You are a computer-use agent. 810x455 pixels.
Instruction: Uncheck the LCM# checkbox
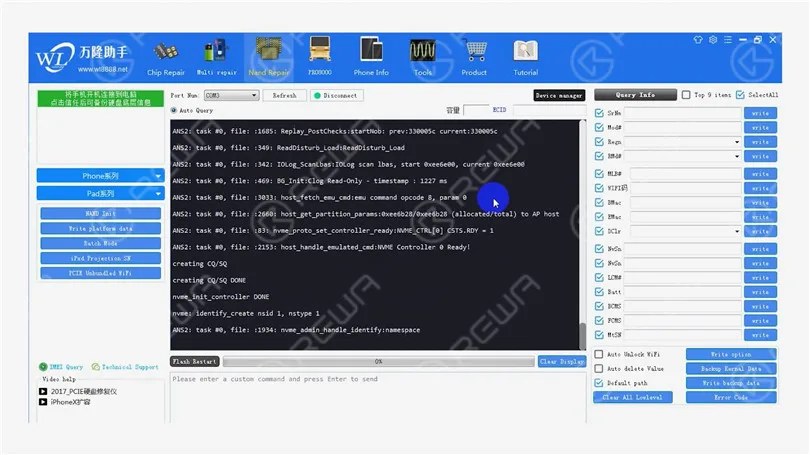[599, 278]
